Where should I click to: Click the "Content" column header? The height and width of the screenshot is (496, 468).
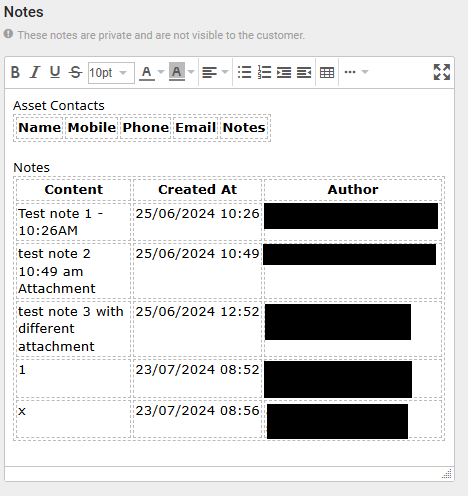click(74, 190)
